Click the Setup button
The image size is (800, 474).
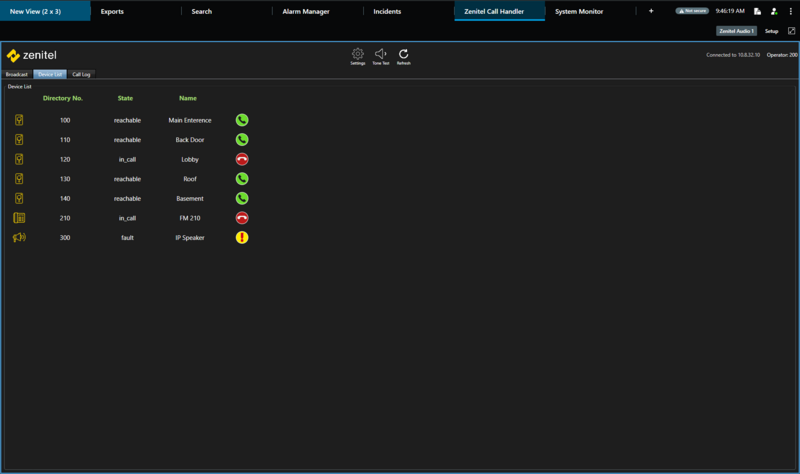point(771,31)
